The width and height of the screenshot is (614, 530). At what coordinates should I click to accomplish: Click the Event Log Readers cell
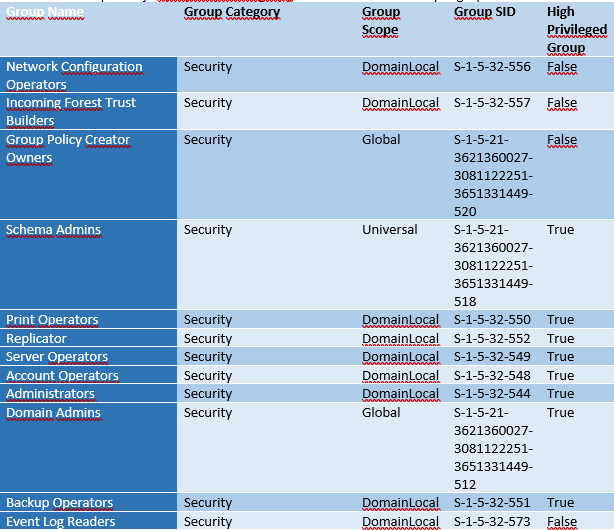61,521
